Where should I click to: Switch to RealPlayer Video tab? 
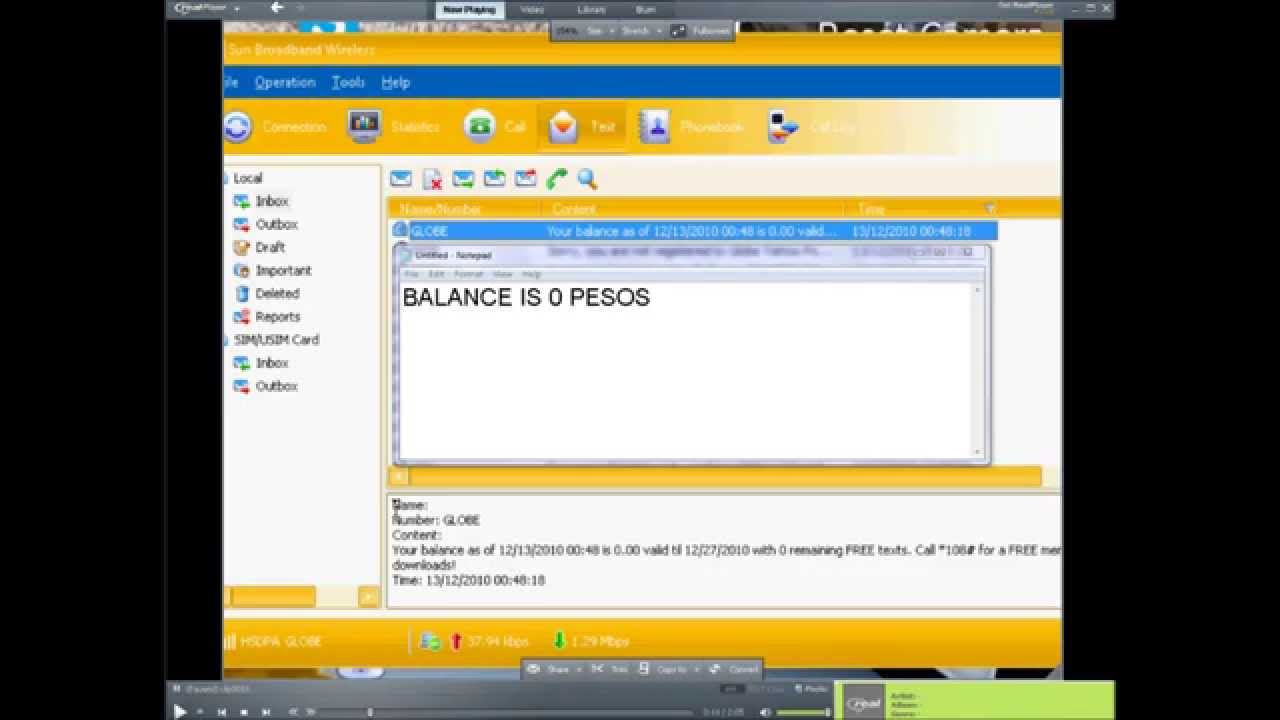532,10
